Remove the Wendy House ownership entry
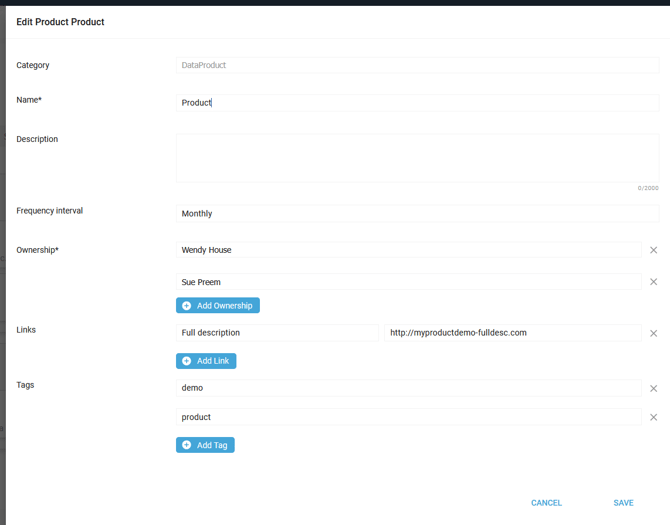This screenshot has height=525, width=670. [654, 250]
